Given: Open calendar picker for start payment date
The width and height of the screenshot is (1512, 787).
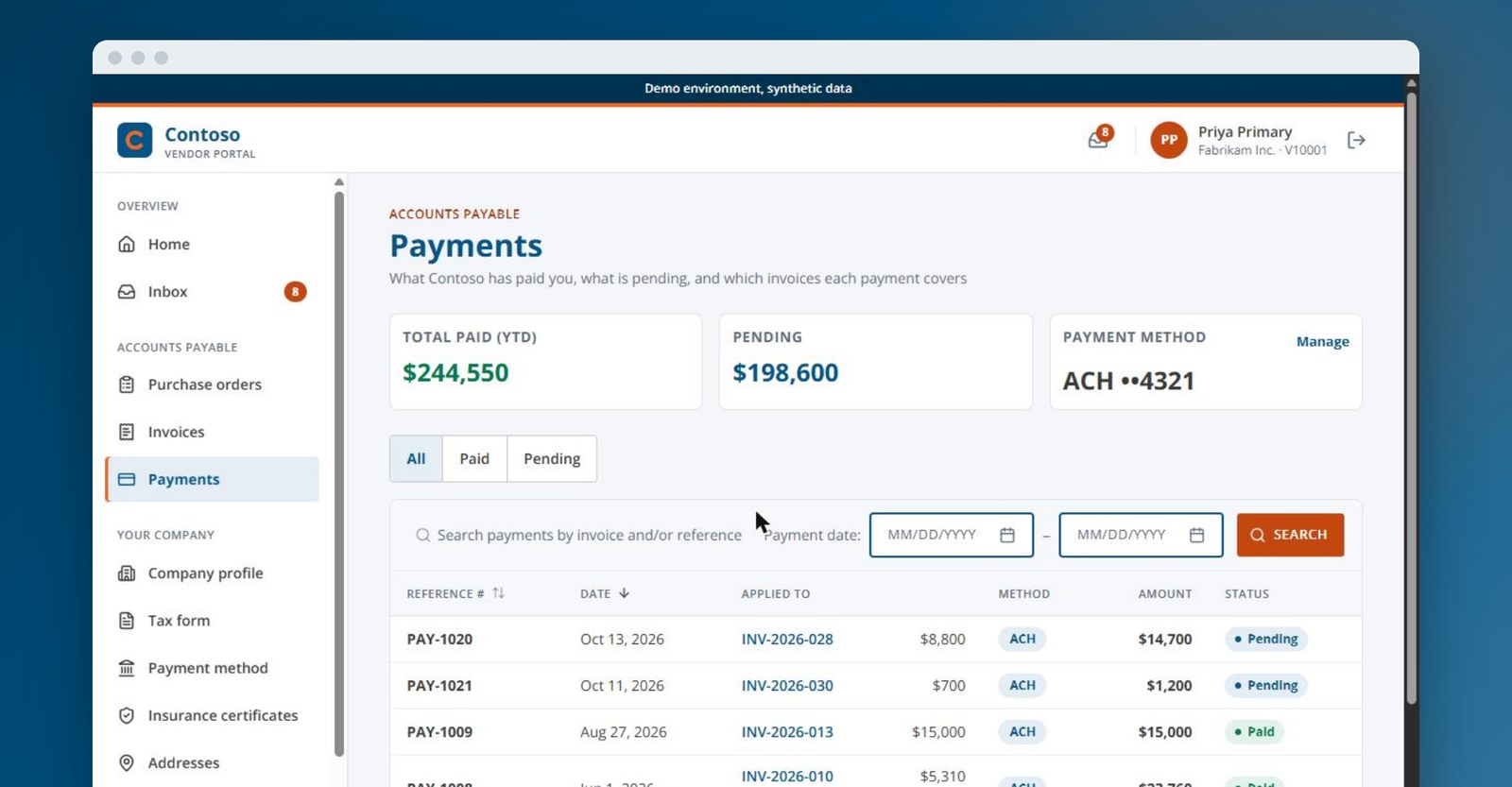Looking at the screenshot, I should click(x=1007, y=535).
